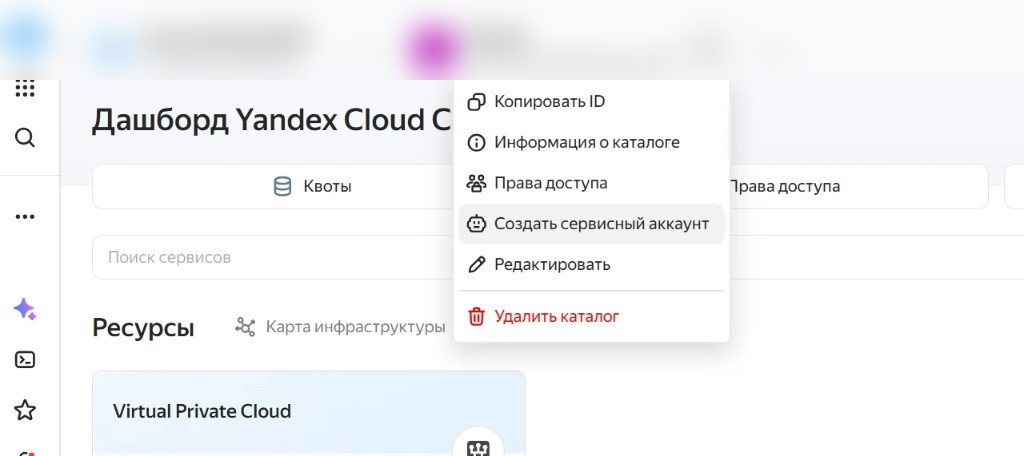1024x456 pixels.
Task: Open the AI assistant sparkle icon
Action: click(25, 309)
